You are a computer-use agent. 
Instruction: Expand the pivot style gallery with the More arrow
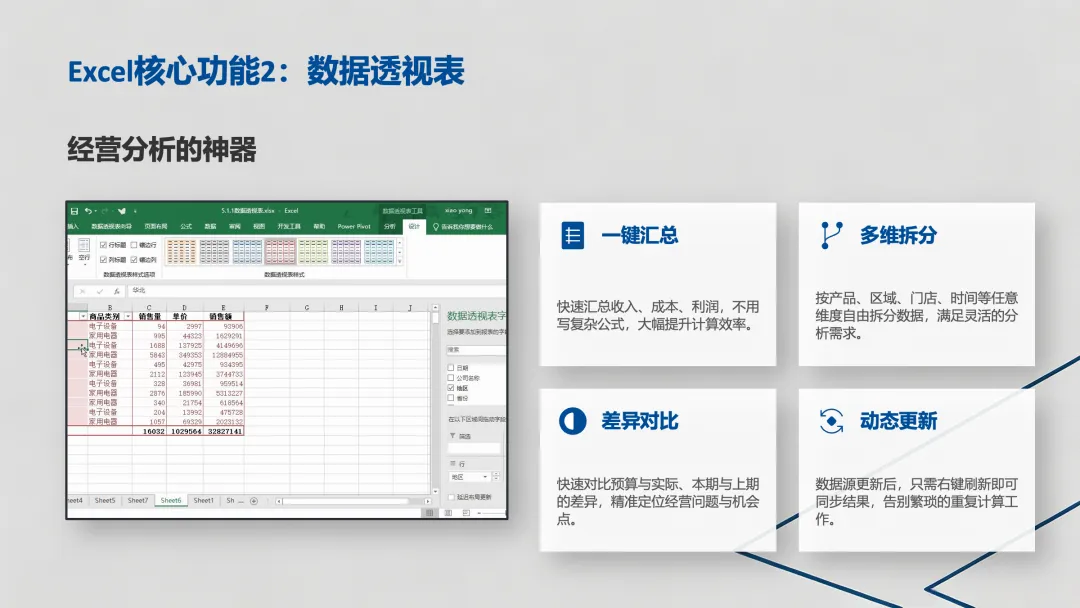[x=399, y=261]
